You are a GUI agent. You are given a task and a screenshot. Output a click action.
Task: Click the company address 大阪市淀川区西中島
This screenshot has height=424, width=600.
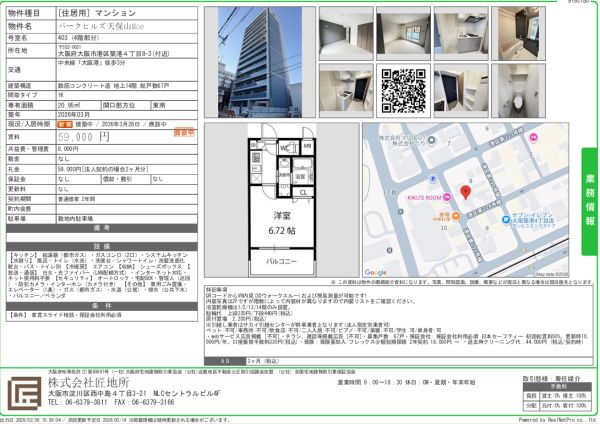pyautogui.click(x=134, y=393)
